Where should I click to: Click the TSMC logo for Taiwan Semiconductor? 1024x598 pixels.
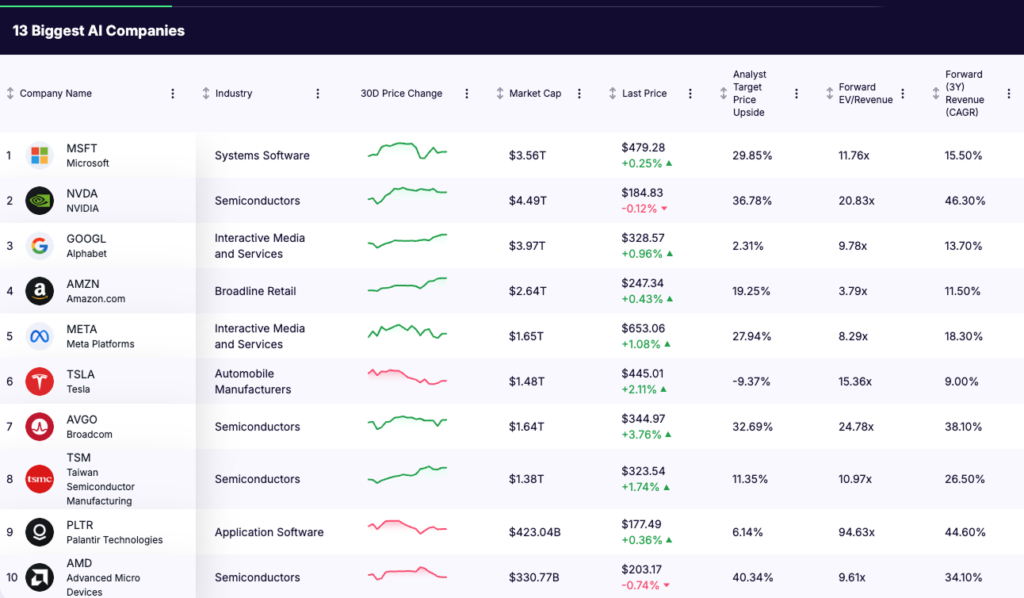38,478
